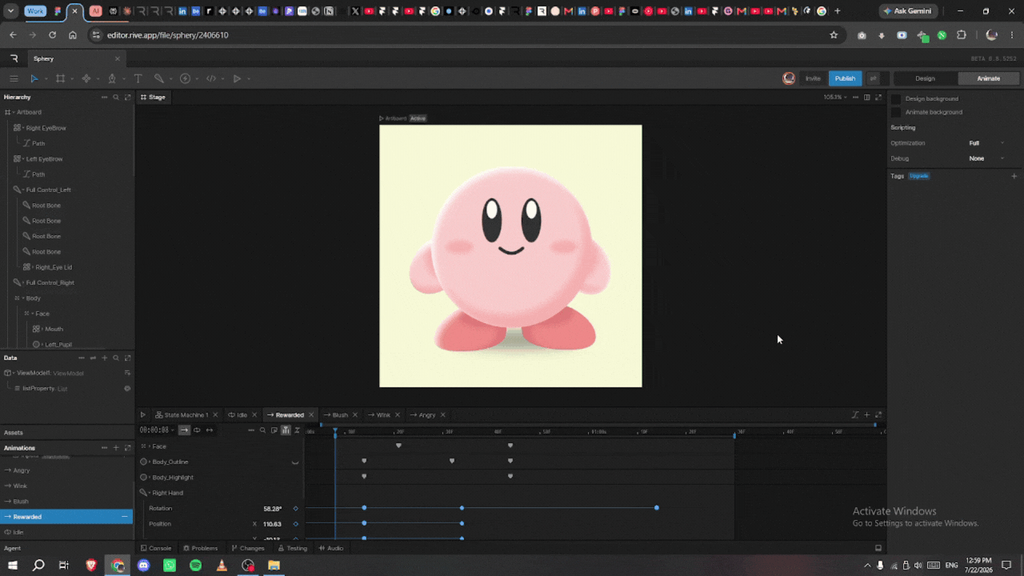1024x576 pixels.
Task: Open the Debug dropdown
Action: click(987, 159)
